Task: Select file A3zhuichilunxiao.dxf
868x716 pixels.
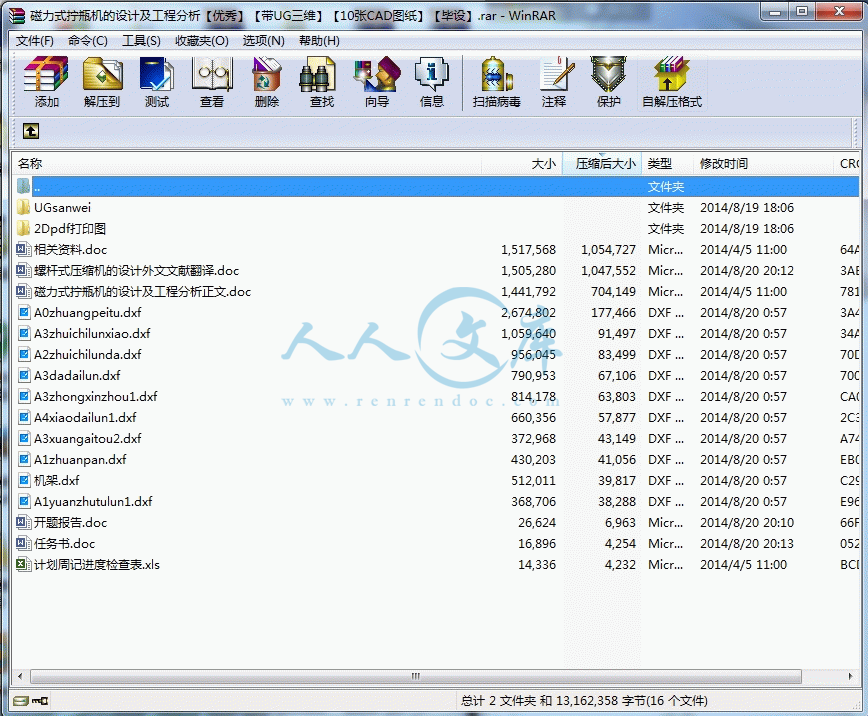Action: 92,333
